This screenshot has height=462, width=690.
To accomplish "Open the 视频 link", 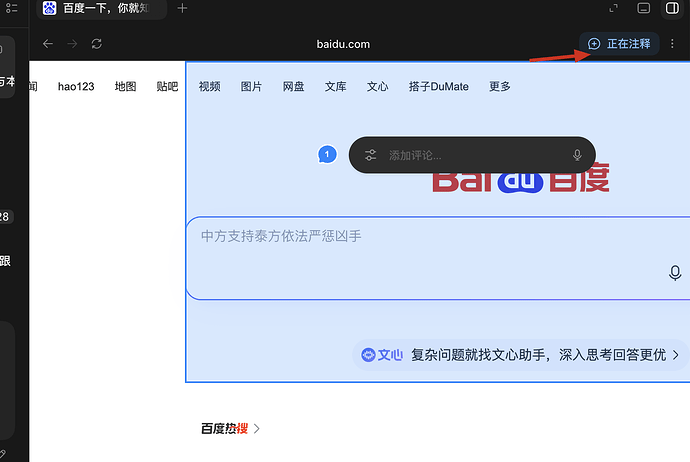I will [x=209, y=86].
